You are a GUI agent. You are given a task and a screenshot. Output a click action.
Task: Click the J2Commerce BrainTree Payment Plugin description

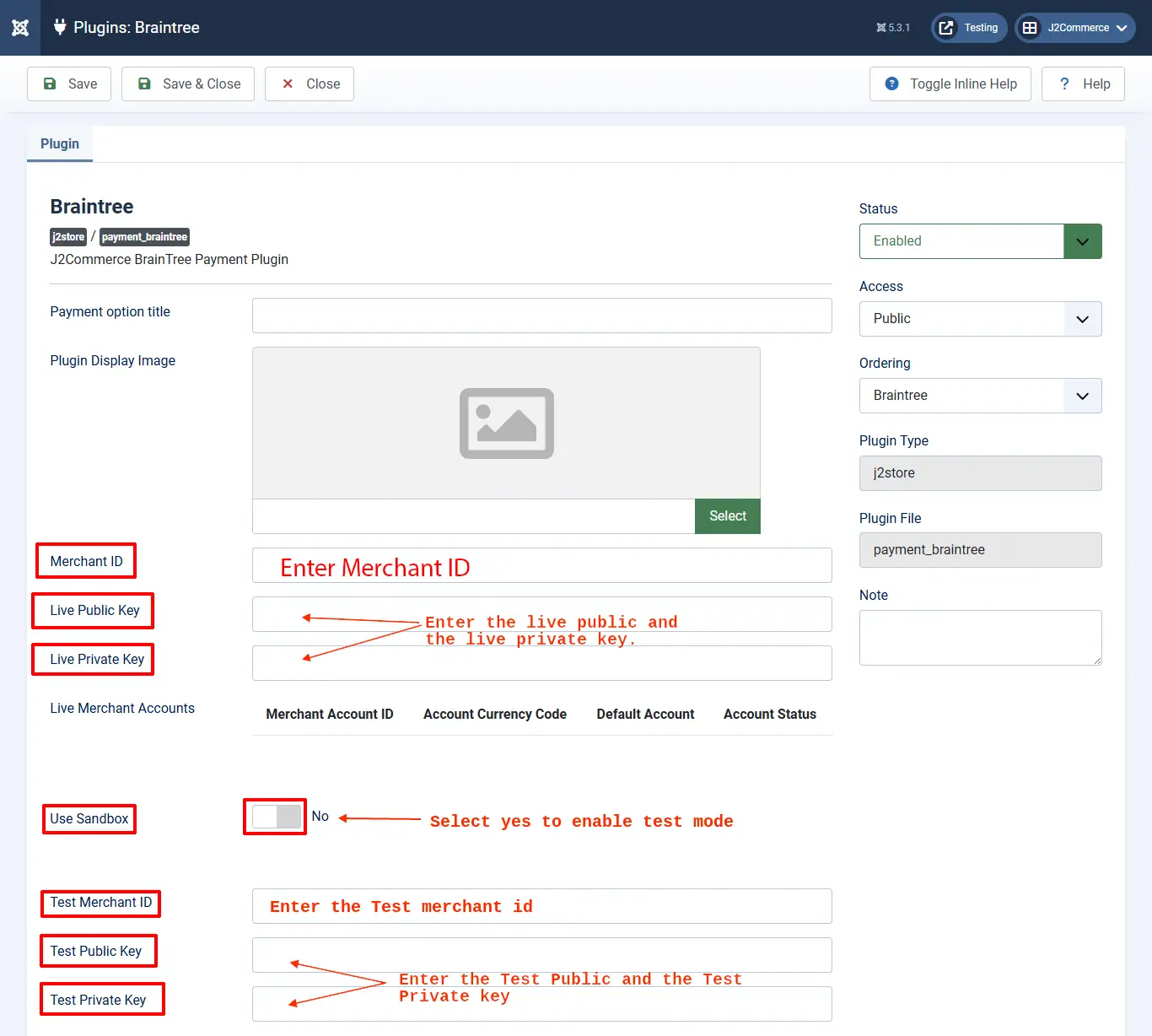pos(169,259)
